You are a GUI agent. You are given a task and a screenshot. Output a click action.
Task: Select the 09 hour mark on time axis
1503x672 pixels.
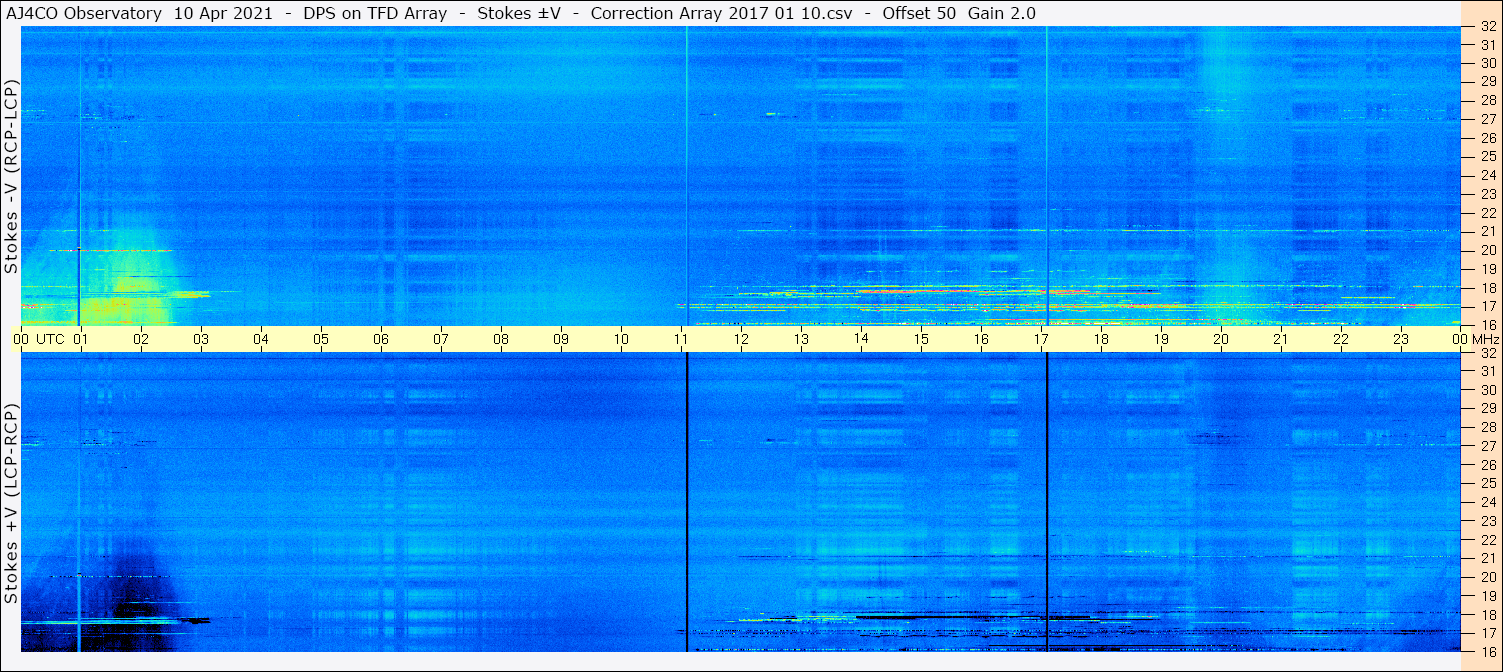pyautogui.click(x=561, y=339)
